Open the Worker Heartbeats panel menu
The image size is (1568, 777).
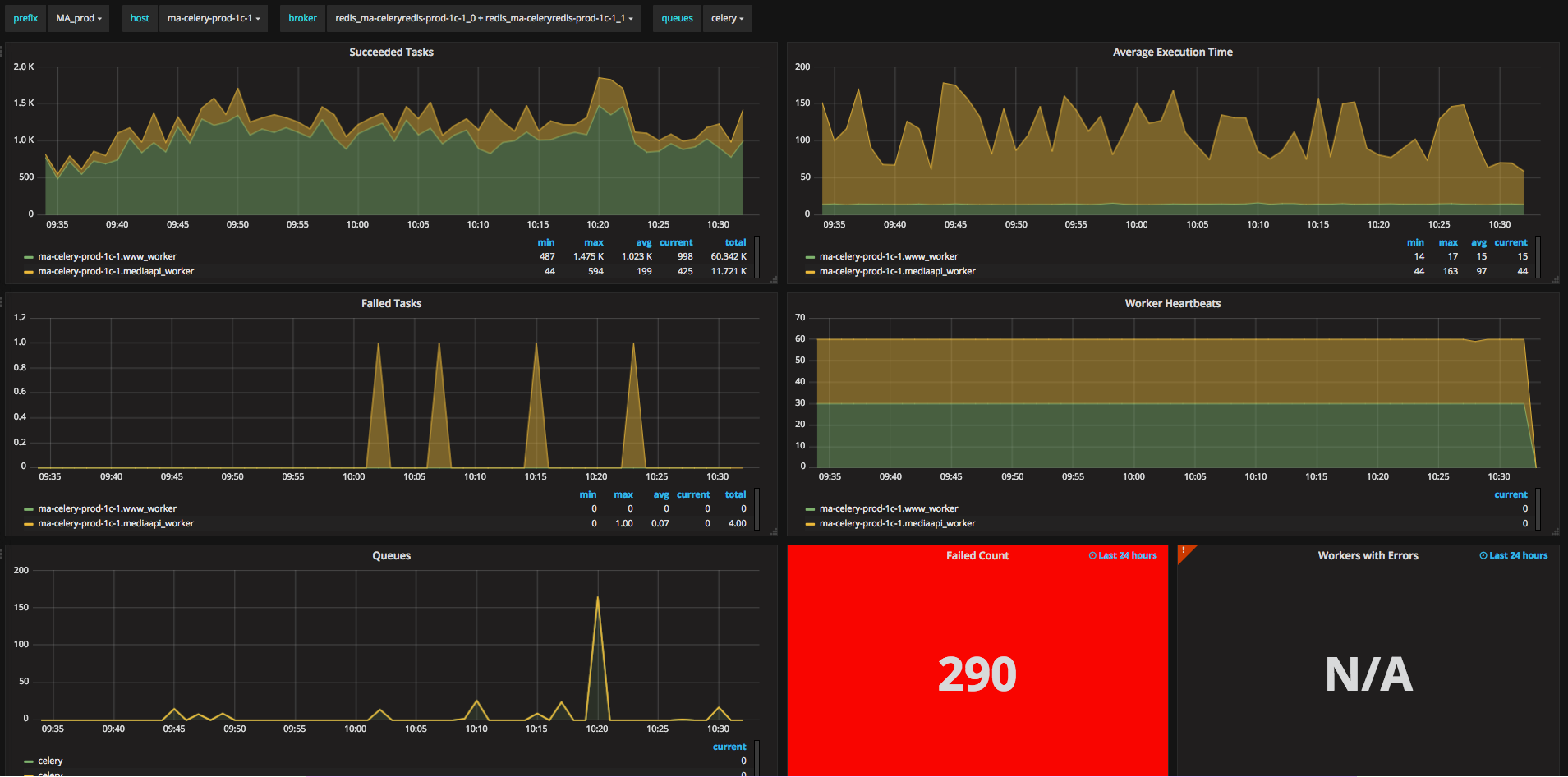[1172, 303]
